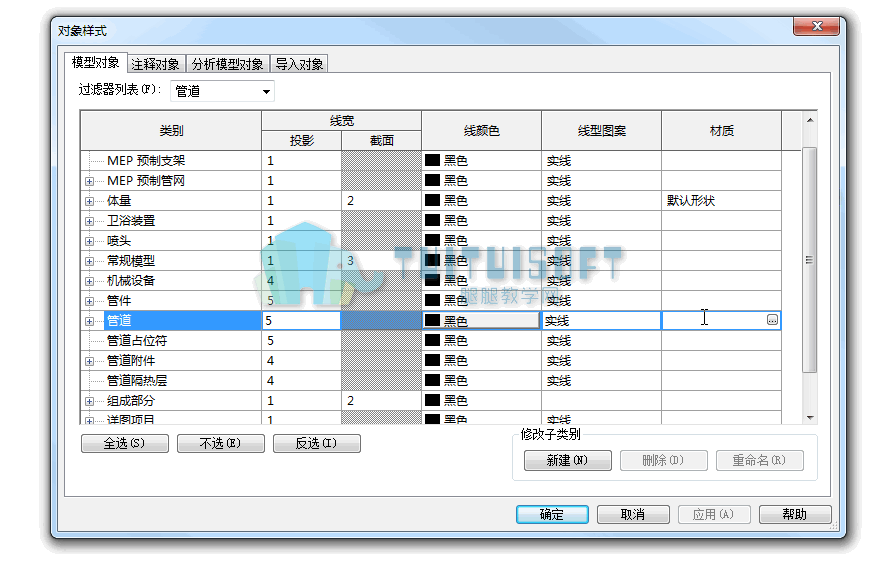
Task: Open the 帮助 help button
Action: point(795,514)
